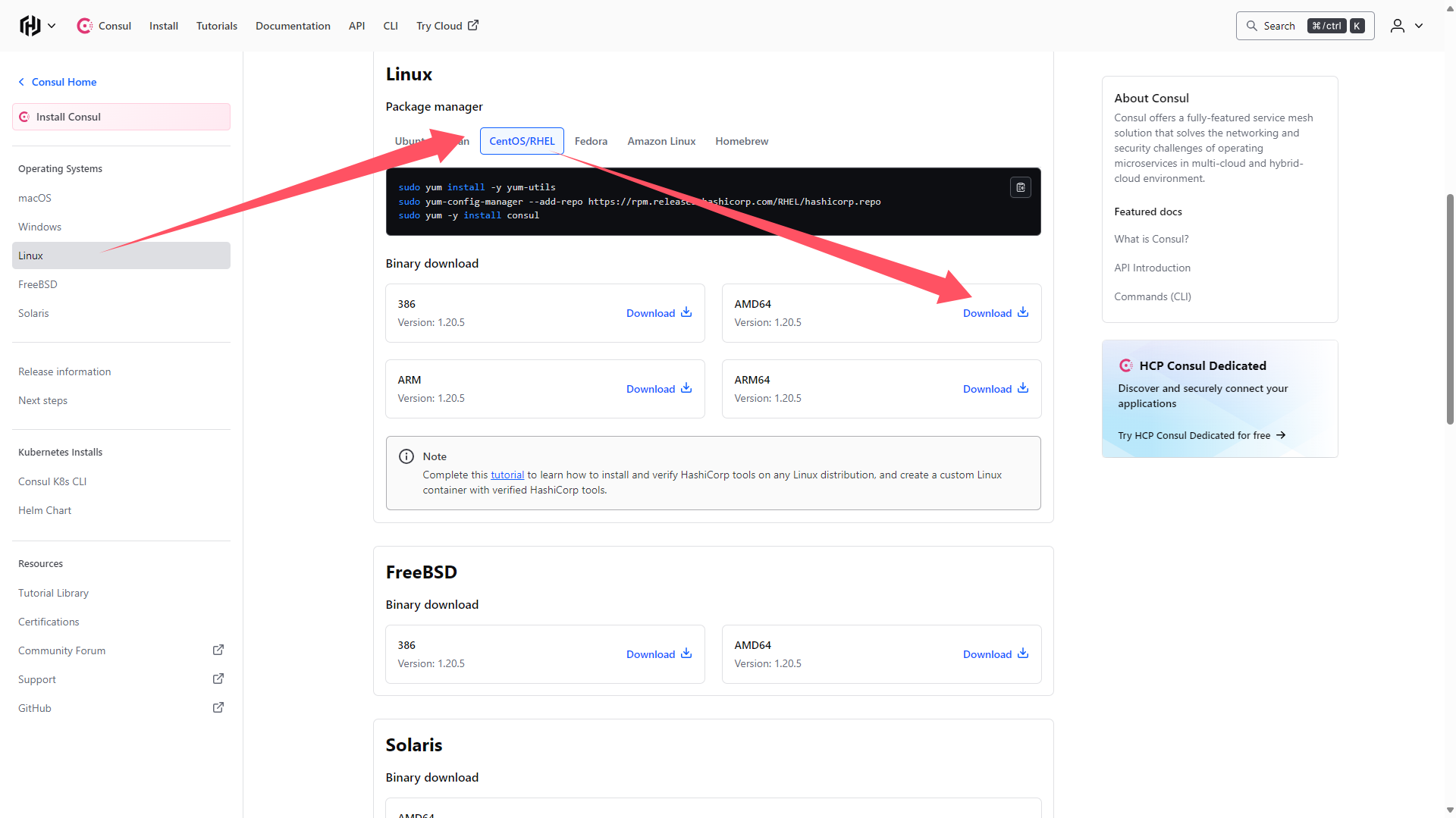Switch to Fedora package manager tab
Viewport: 1456px width, 818px height.
pyautogui.click(x=591, y=141)
